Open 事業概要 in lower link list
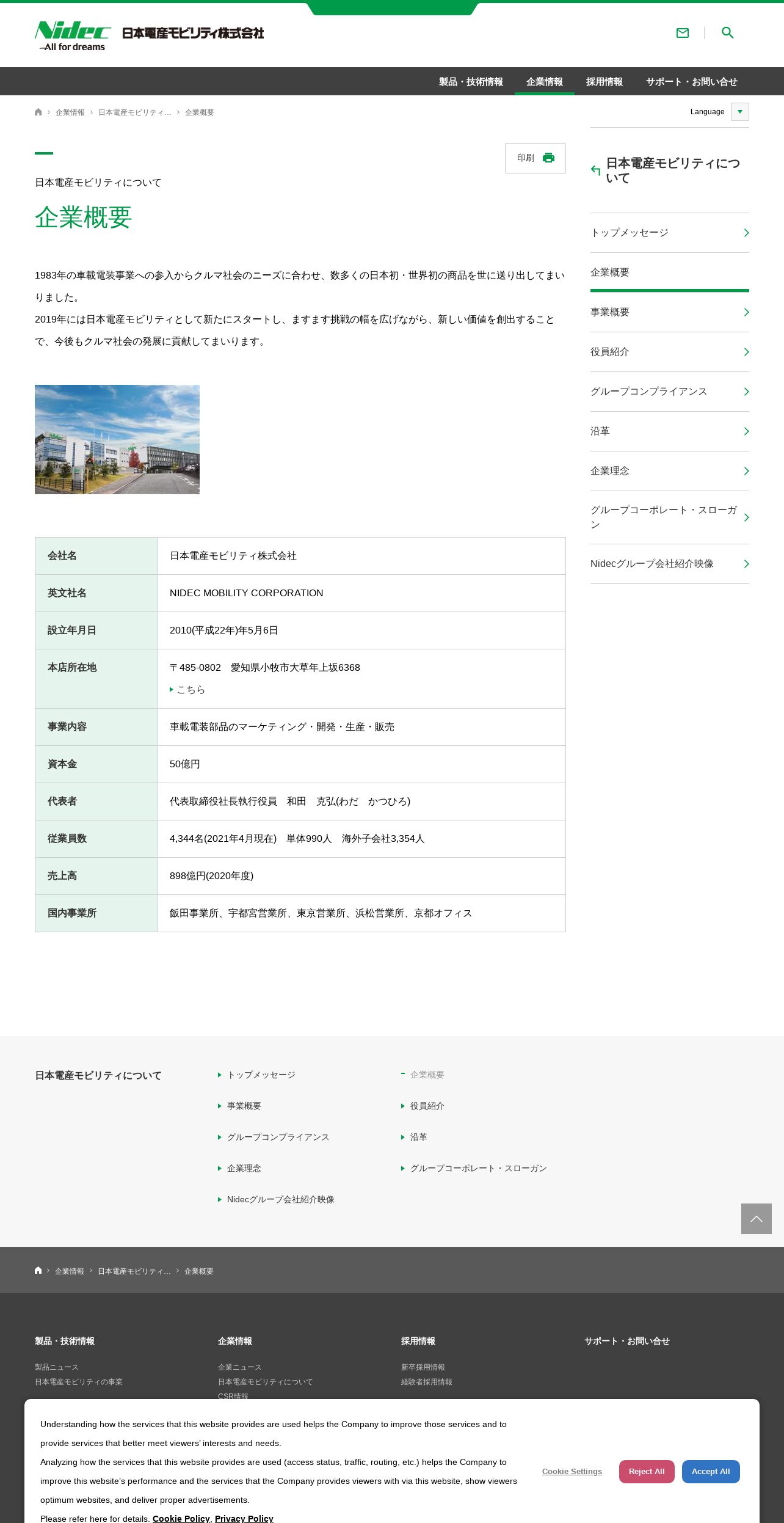This screenshot has width=784, height=1523. (244, 1106)
